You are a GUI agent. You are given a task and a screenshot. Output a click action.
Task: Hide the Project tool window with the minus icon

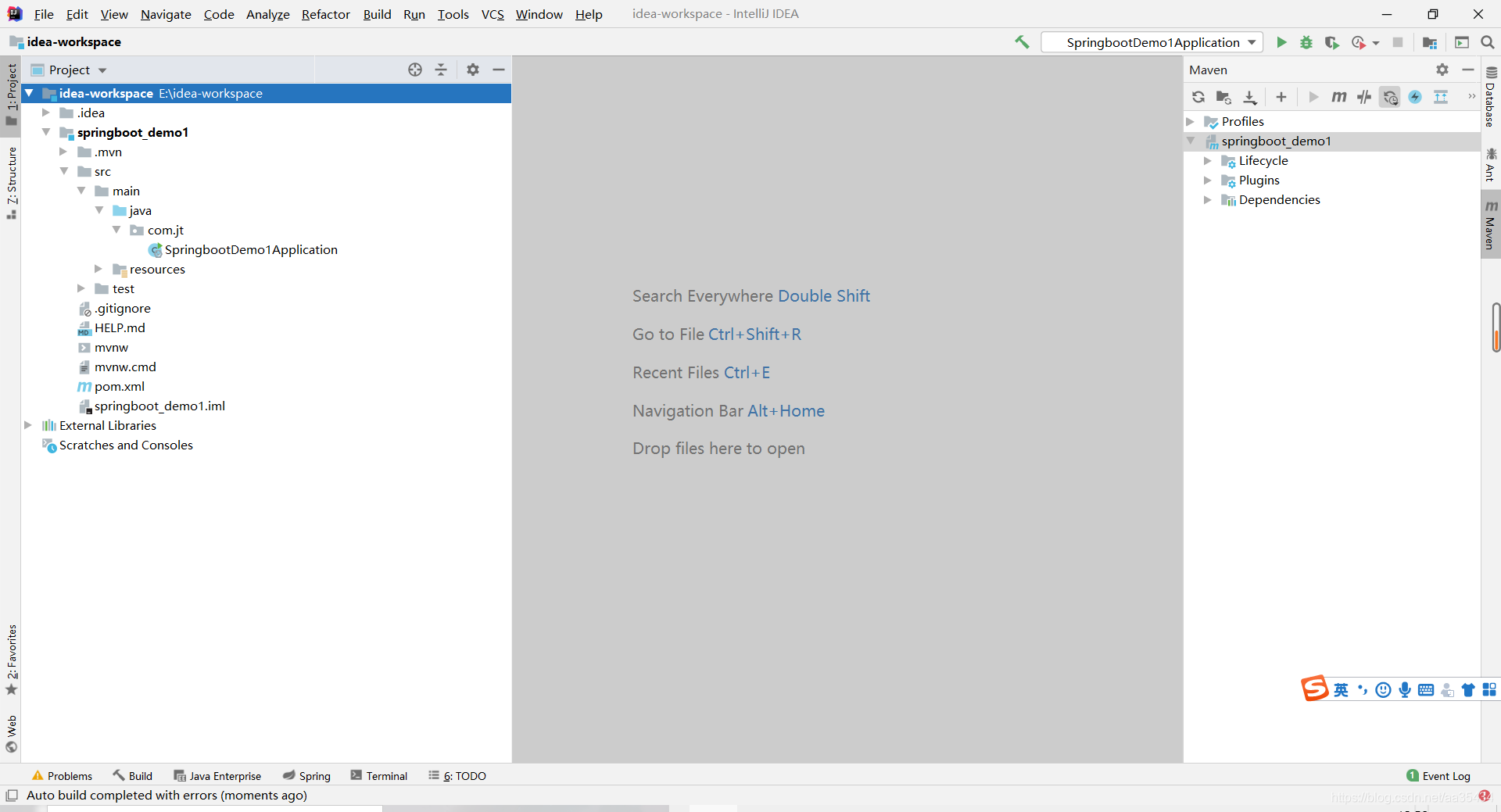pos(499,70)
